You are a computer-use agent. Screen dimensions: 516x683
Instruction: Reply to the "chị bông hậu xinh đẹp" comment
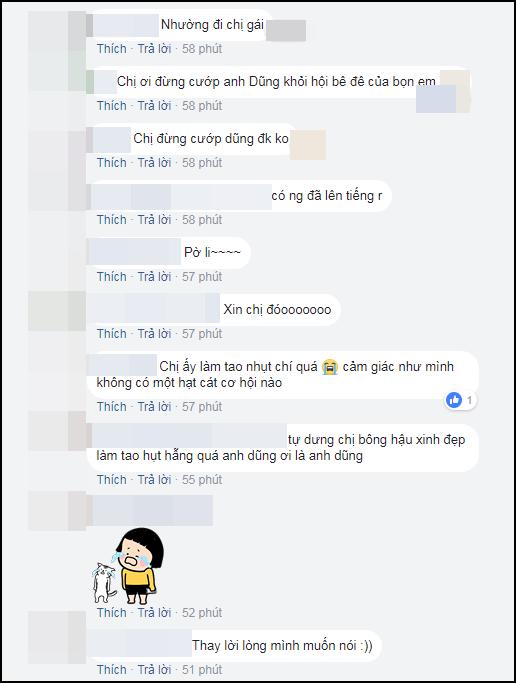tap(155, 480)
